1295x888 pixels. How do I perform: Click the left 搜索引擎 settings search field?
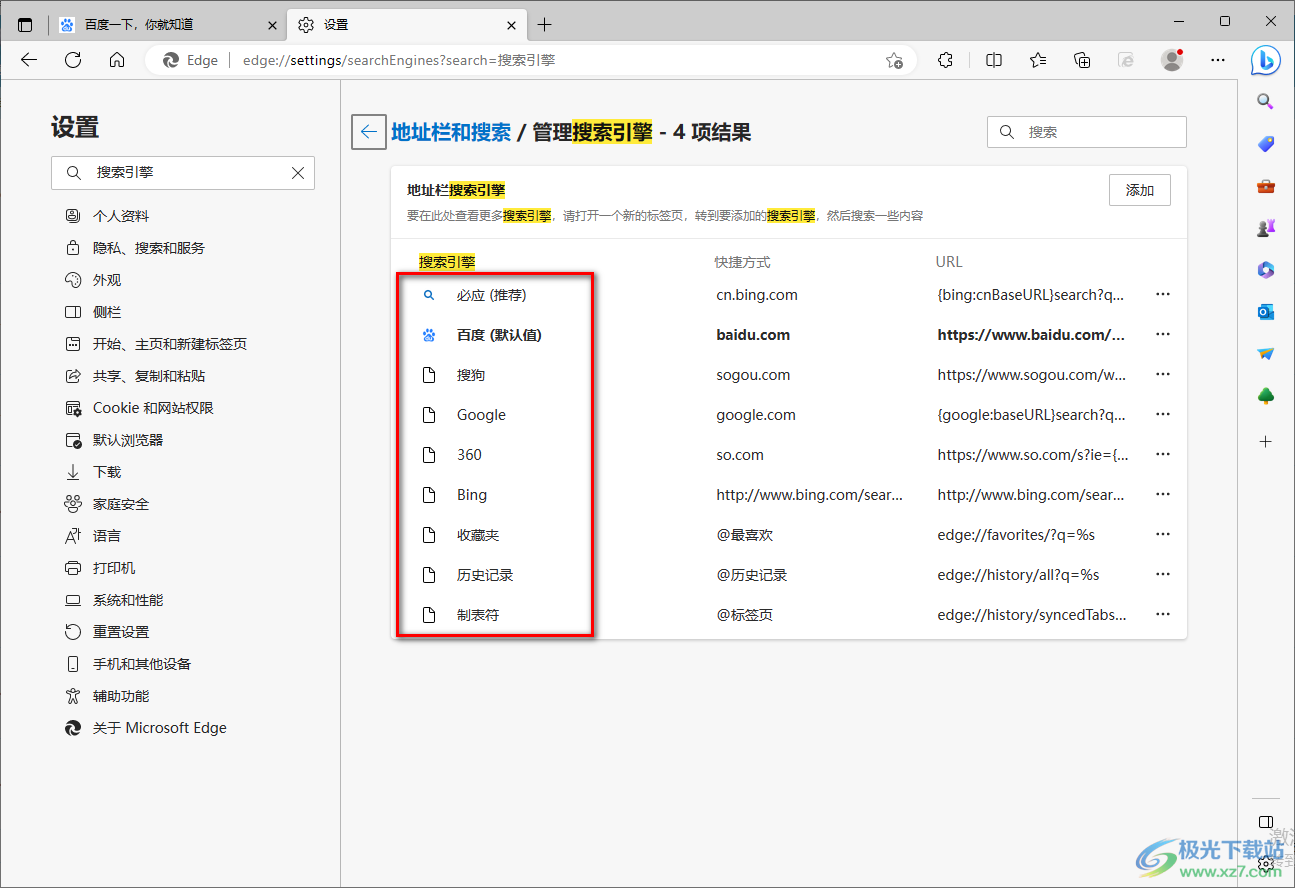point(183,173)
